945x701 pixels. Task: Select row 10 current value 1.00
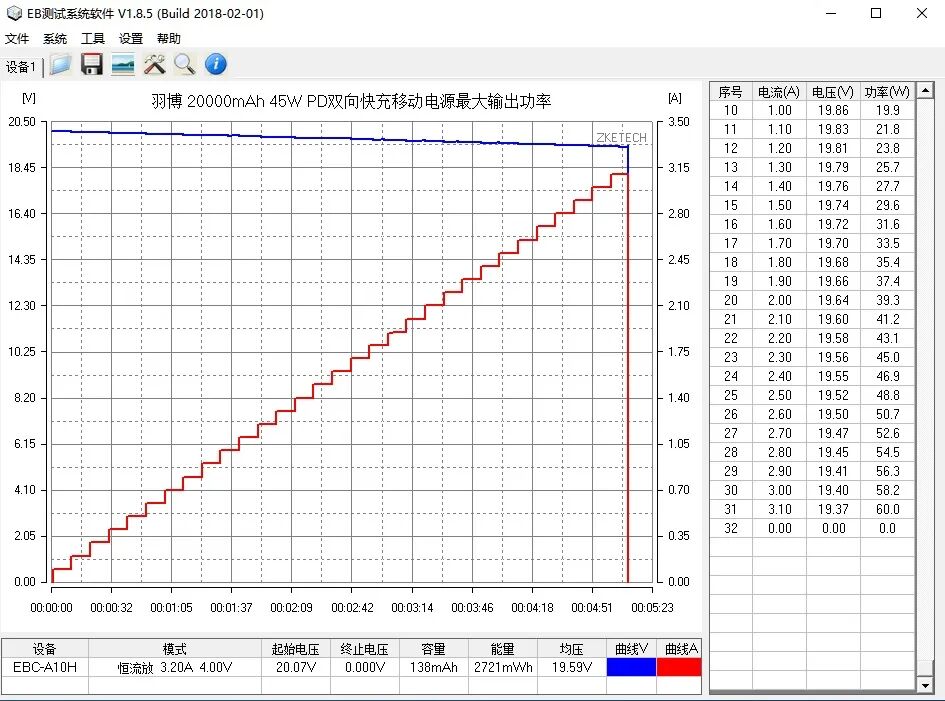click(779, 110)
